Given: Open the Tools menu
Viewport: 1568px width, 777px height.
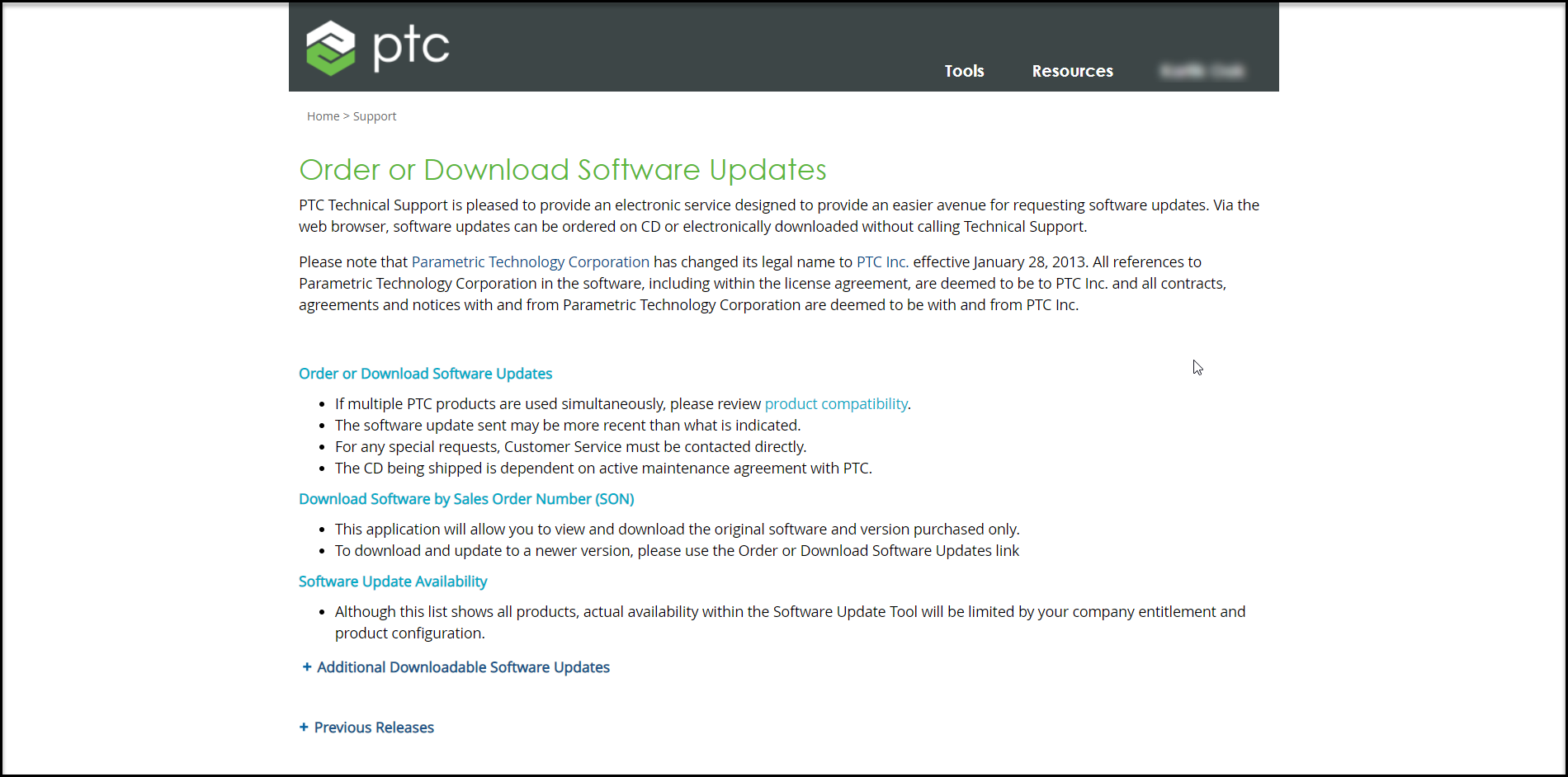Looking at the screenshot, I should pyautogui.click(x=964, y=71).
